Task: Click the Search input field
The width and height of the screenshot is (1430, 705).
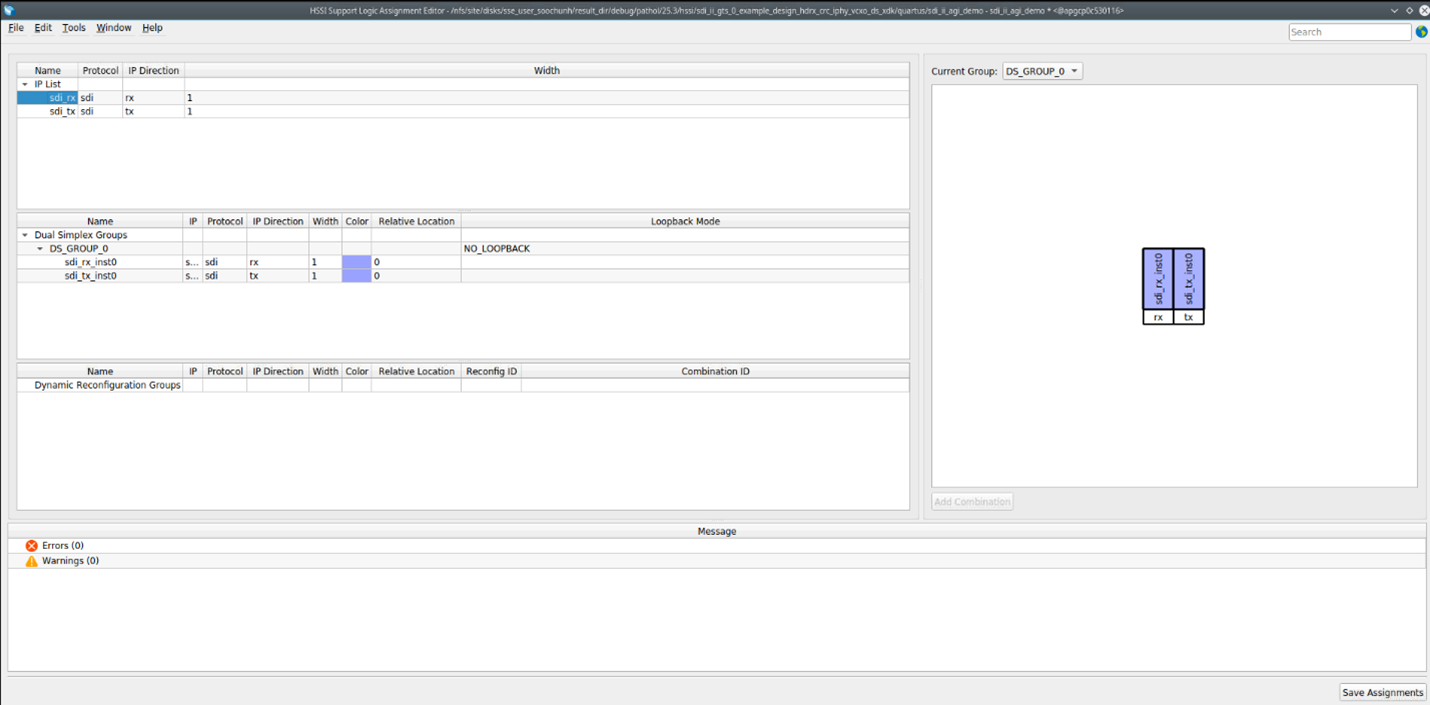Action: [1350, 32]
